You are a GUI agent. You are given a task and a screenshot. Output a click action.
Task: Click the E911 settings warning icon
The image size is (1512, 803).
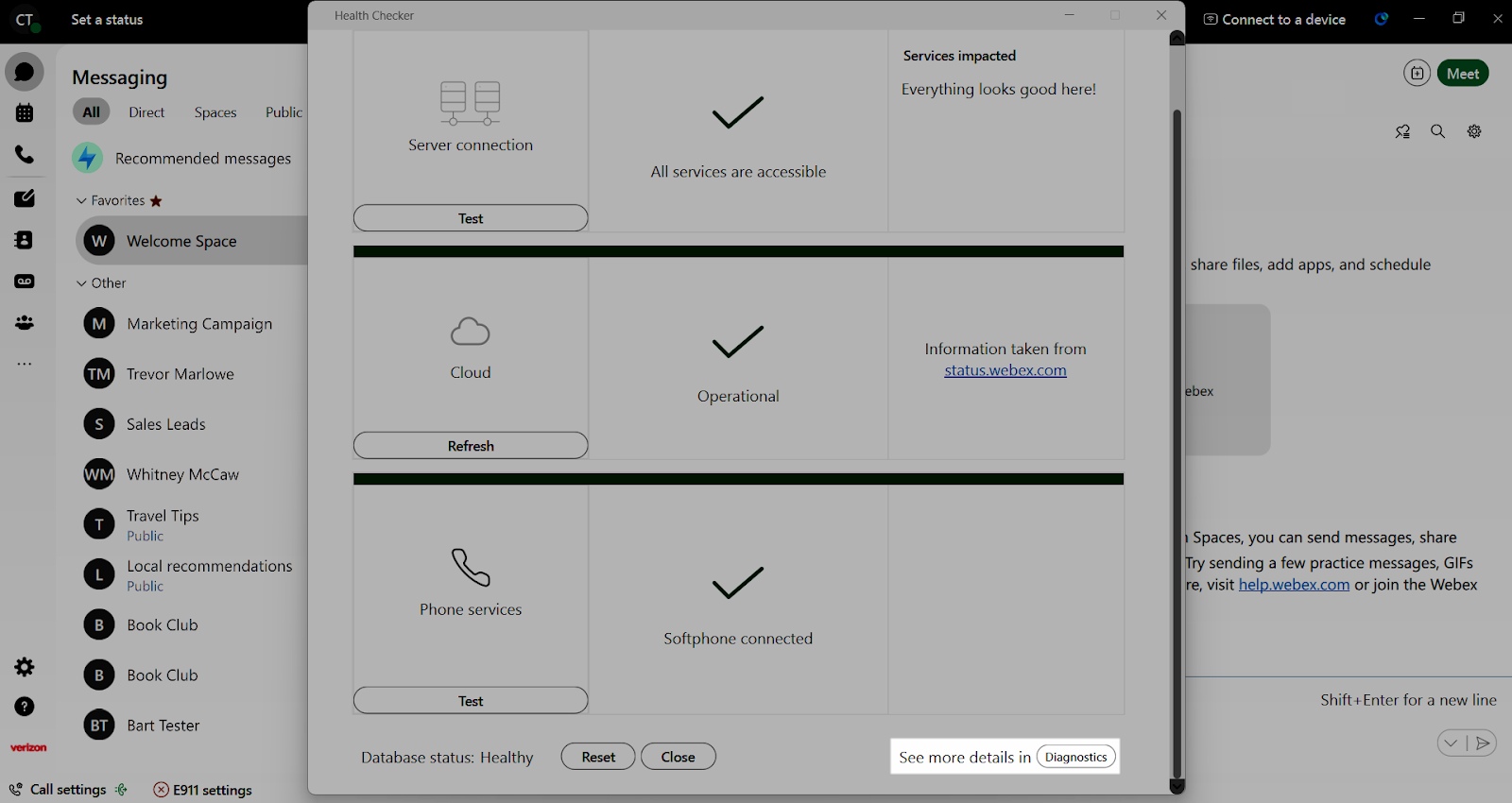[x=161, y=790]
